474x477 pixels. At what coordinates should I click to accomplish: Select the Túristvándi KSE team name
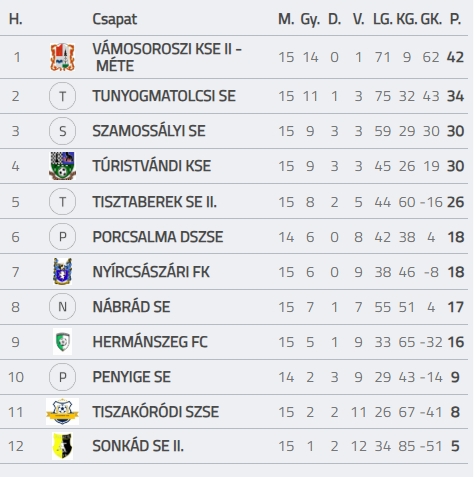point(152,166)
